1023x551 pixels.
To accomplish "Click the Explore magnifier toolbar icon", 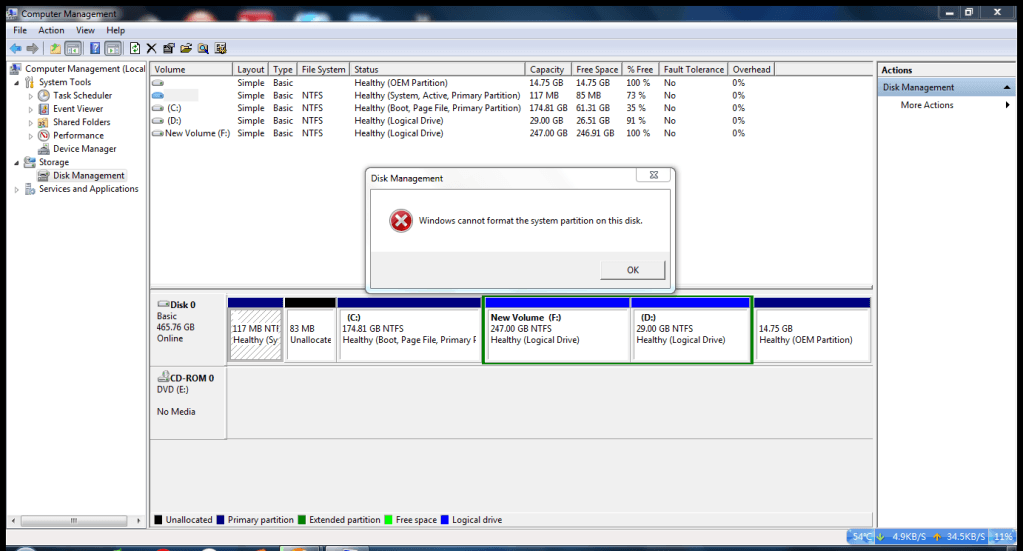I will [203, 48].
